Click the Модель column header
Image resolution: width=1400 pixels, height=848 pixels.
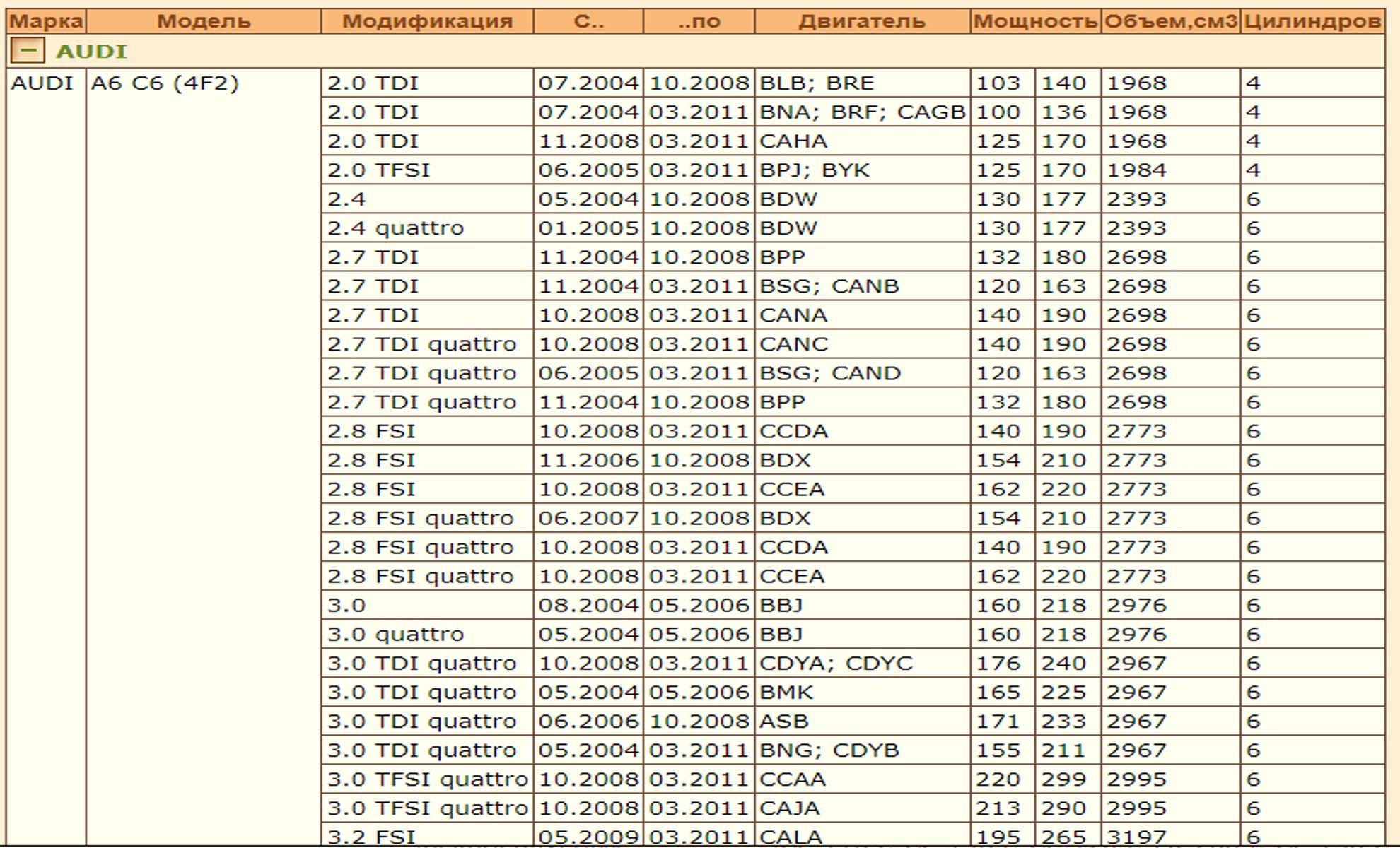coord(204,21)
